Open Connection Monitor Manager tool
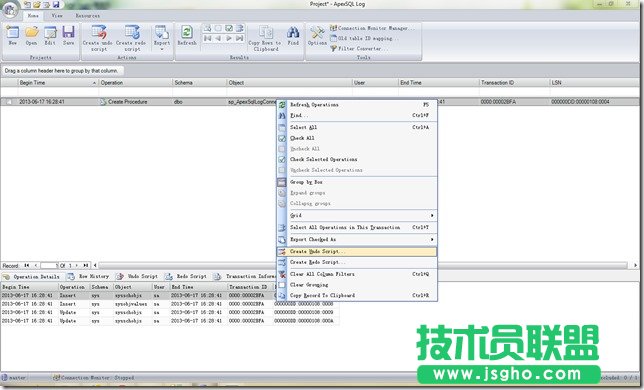This screenshot has height=390, width=644. coord(372,28)
